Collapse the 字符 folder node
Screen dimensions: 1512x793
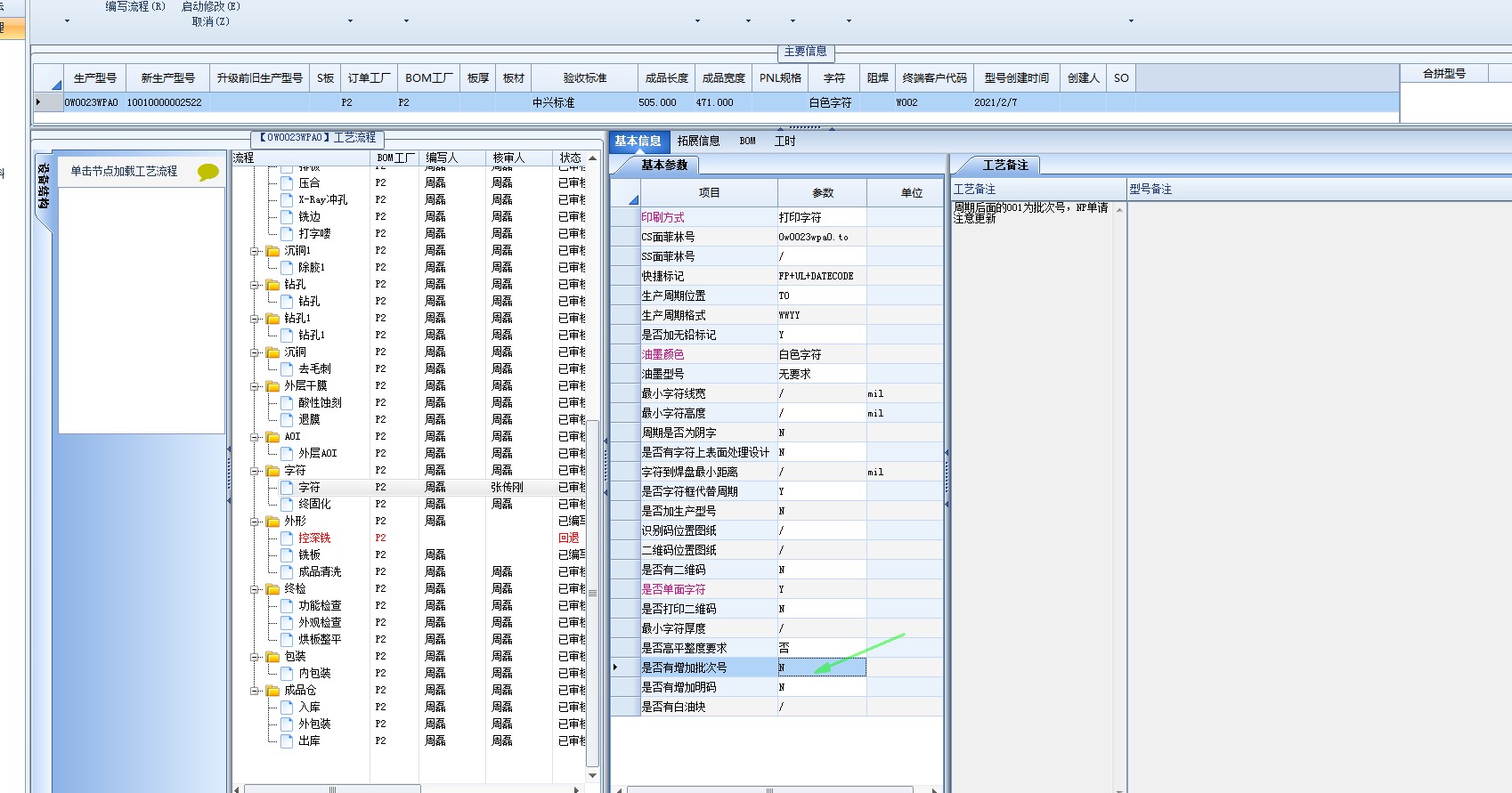coord(256,471)
